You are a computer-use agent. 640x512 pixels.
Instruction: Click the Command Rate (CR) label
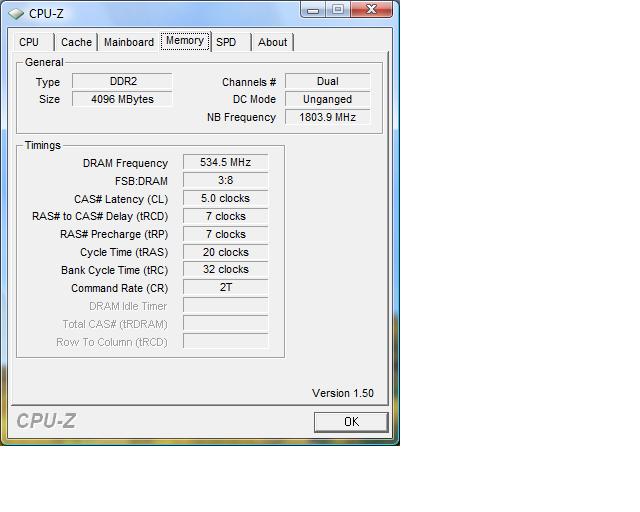tap(120, 288)
